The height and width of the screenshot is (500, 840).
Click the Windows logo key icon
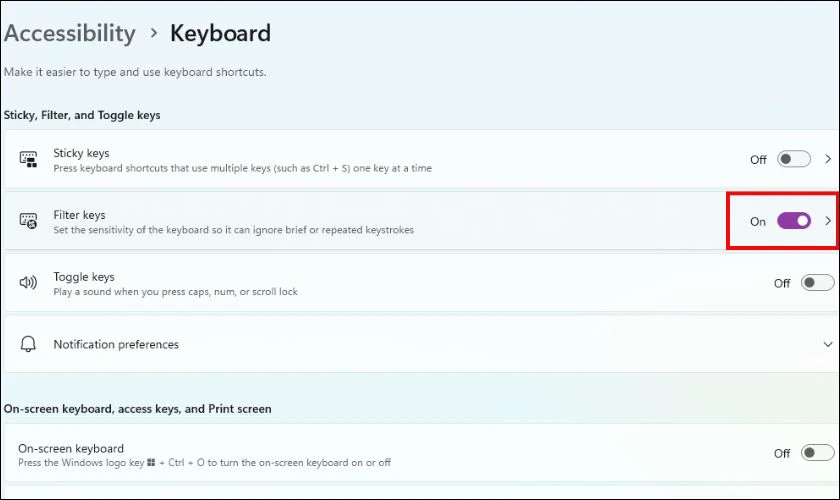[x=151, y=462]
